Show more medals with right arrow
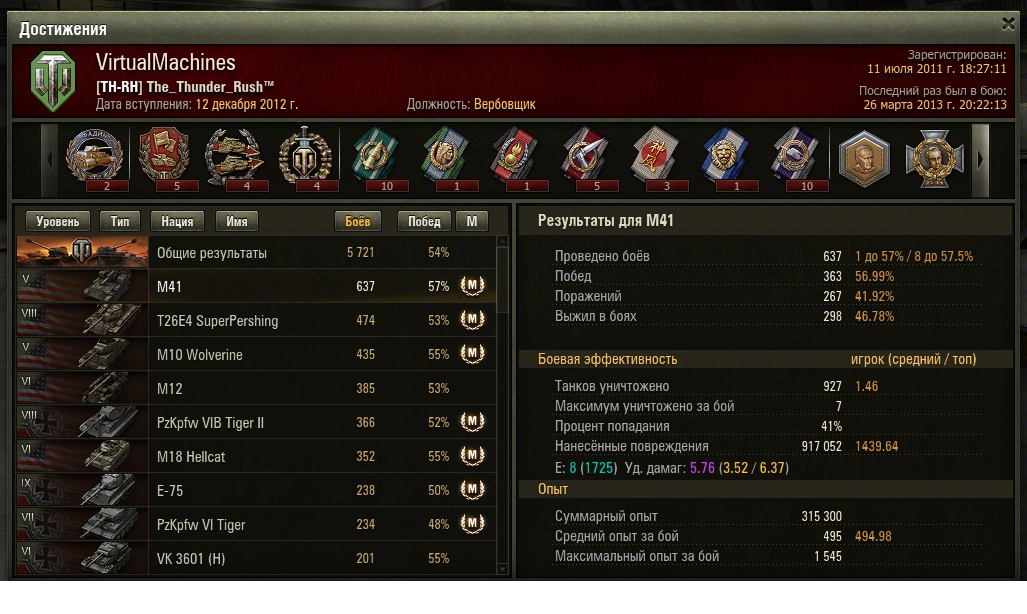The height and width of the screenshot is (614, 1027). click(980, 160)
